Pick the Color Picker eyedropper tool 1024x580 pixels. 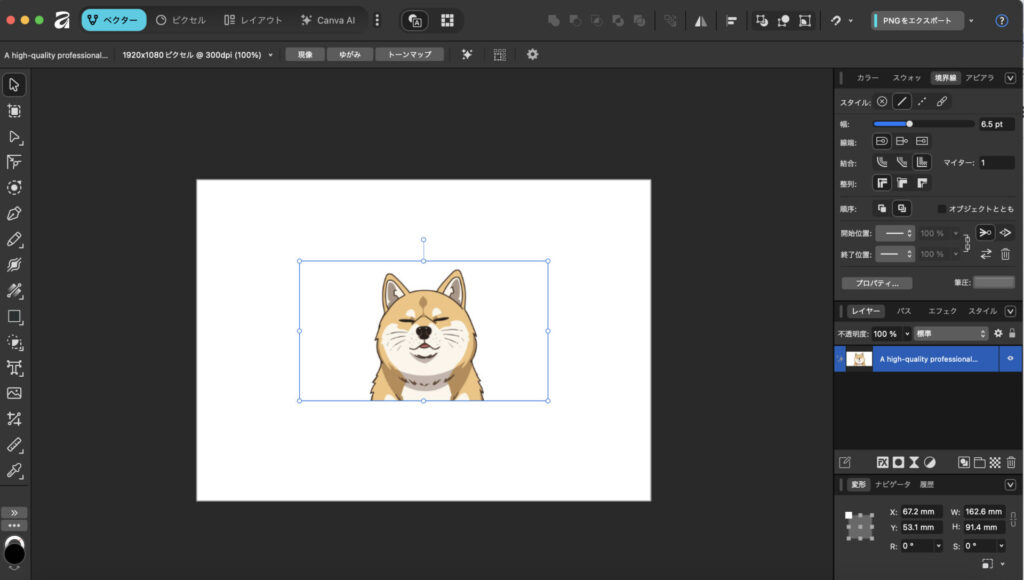(x=15, y=470)
